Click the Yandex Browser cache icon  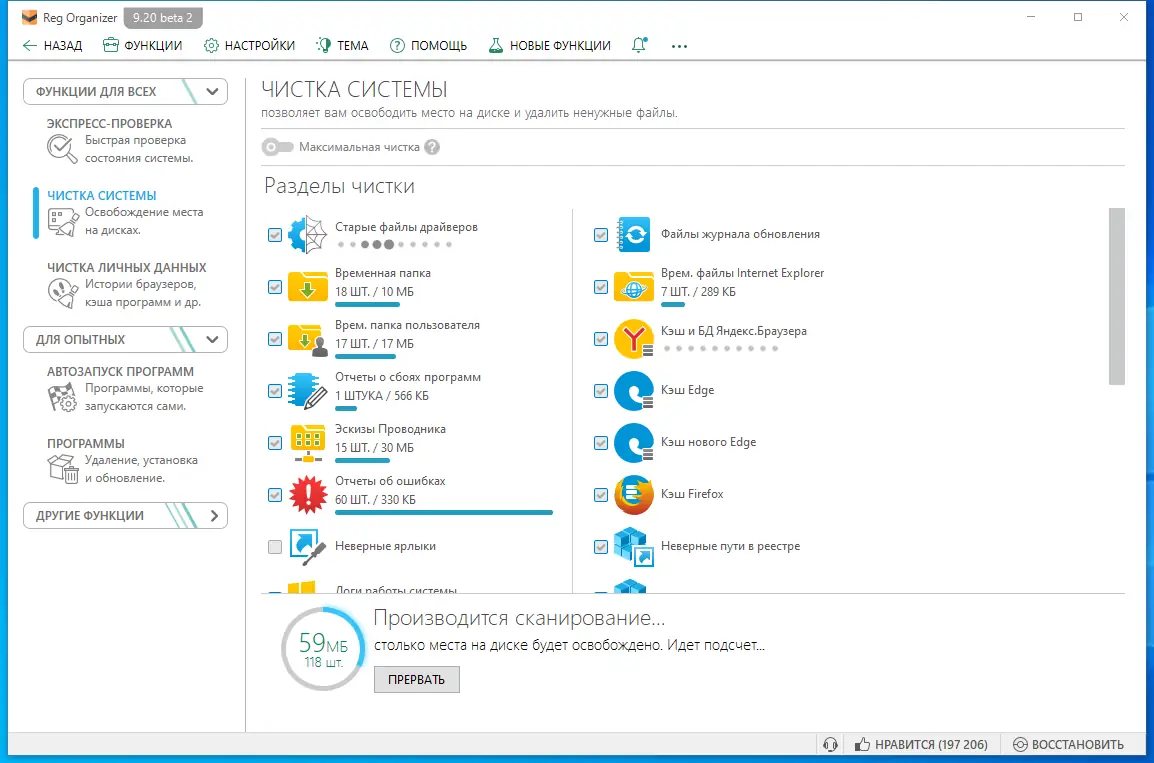tap(633, 338)
